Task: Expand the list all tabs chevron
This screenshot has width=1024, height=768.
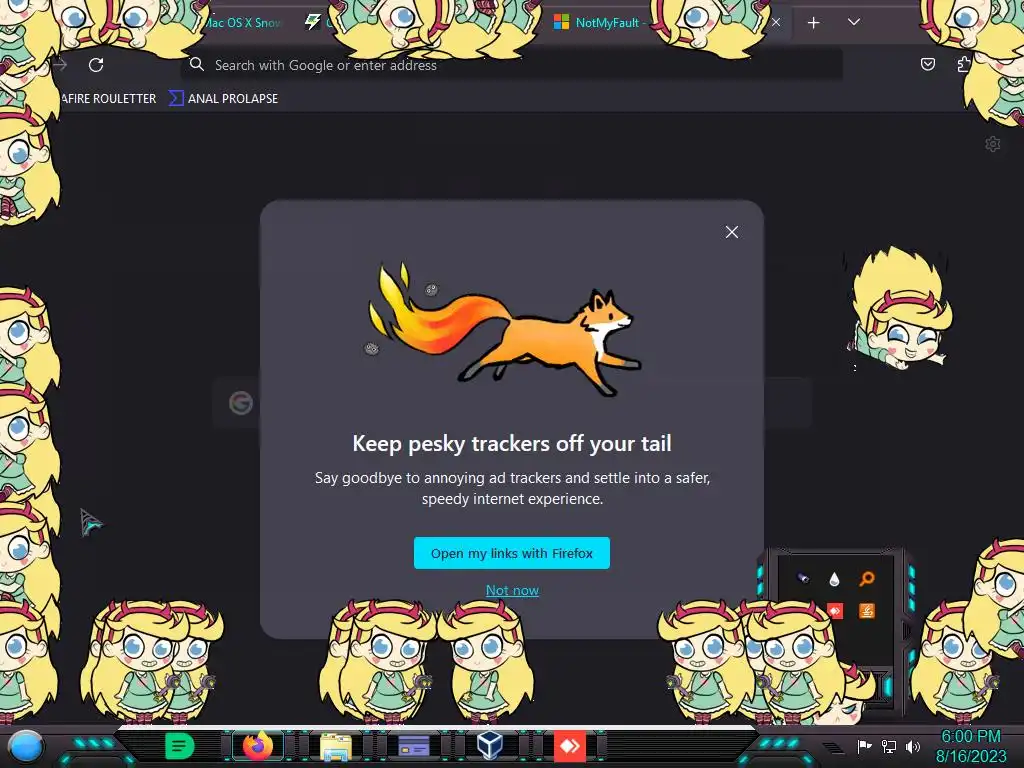Action: 854,22
